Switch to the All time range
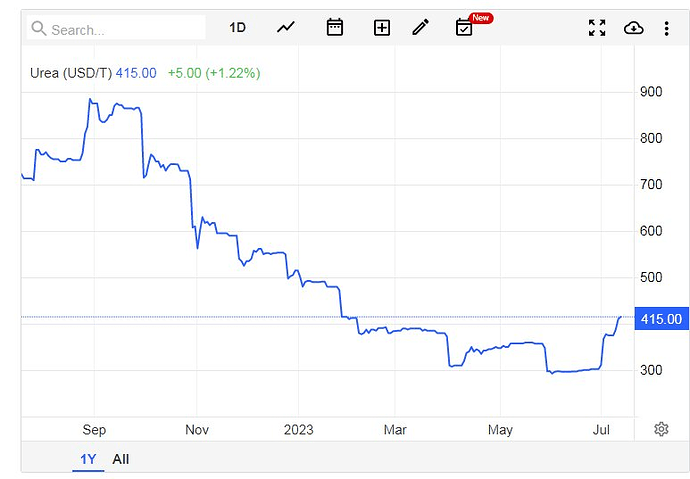Image resolution: width=690 pixels, height=479 pixels. click(x=121, y=459)
